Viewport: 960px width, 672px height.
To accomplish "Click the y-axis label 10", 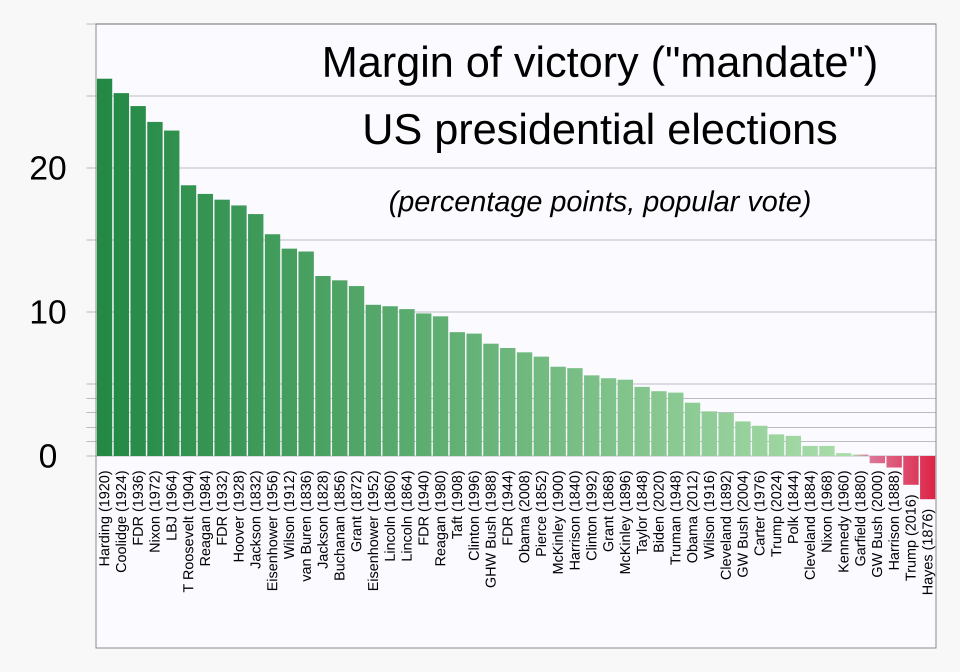I will coord(47,313).
